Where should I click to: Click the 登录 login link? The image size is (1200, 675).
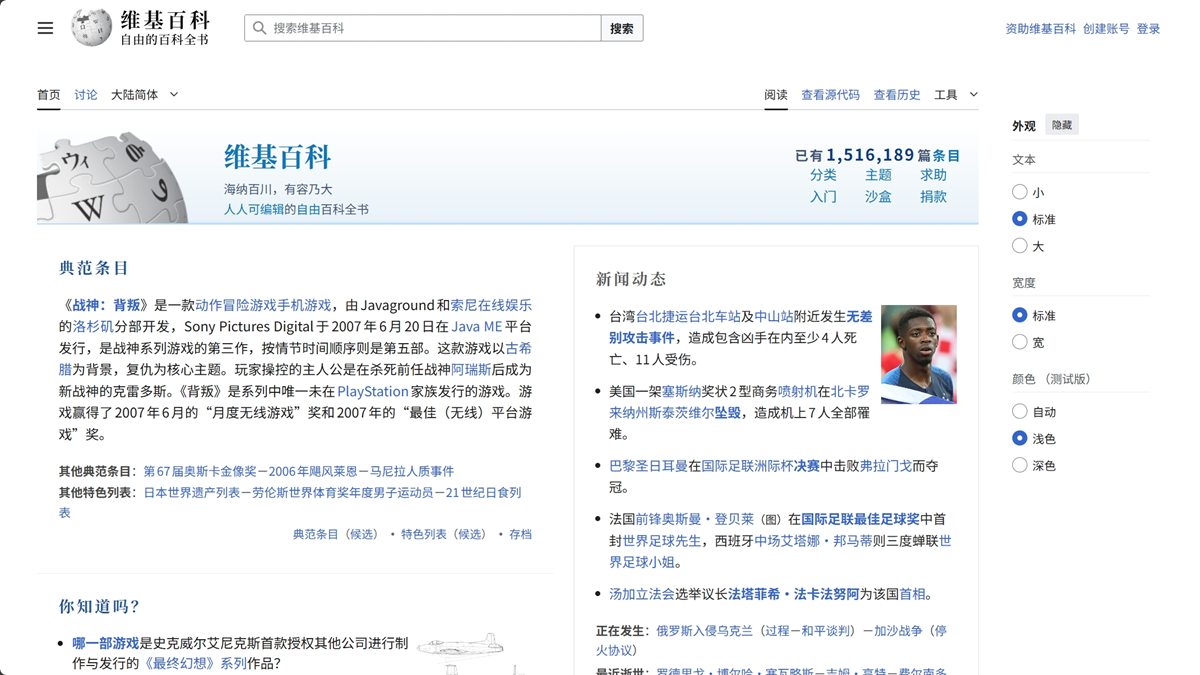(x=1149, y=28)
